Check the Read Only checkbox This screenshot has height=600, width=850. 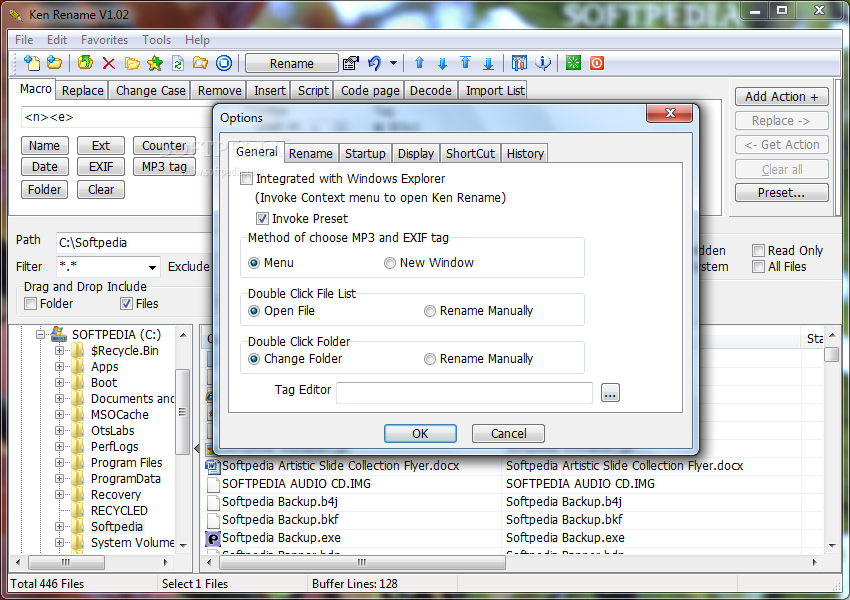click(x=758, y=250)
